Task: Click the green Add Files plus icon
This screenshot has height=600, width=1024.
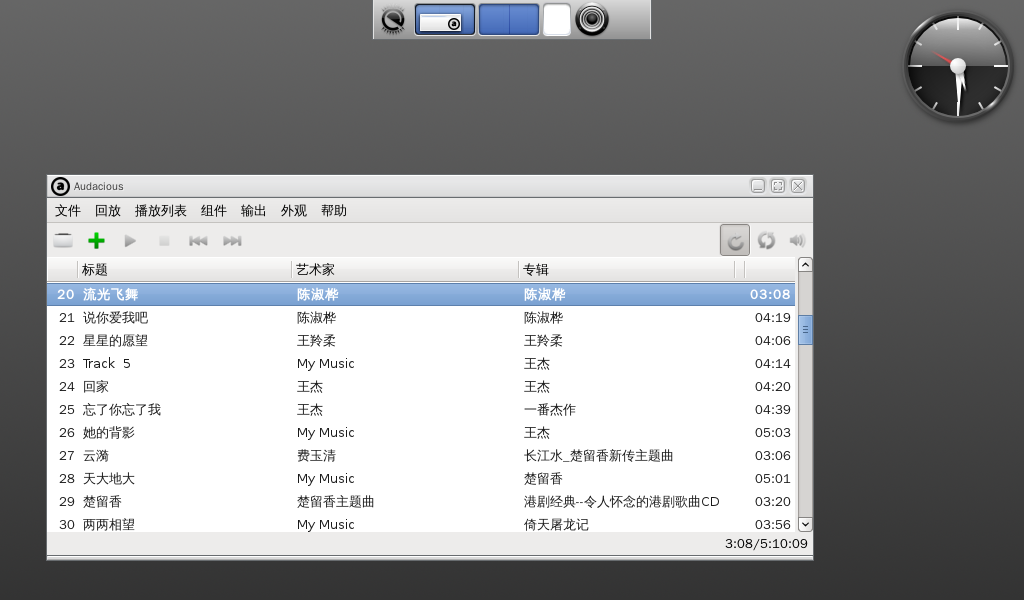Action: (96, 240)
